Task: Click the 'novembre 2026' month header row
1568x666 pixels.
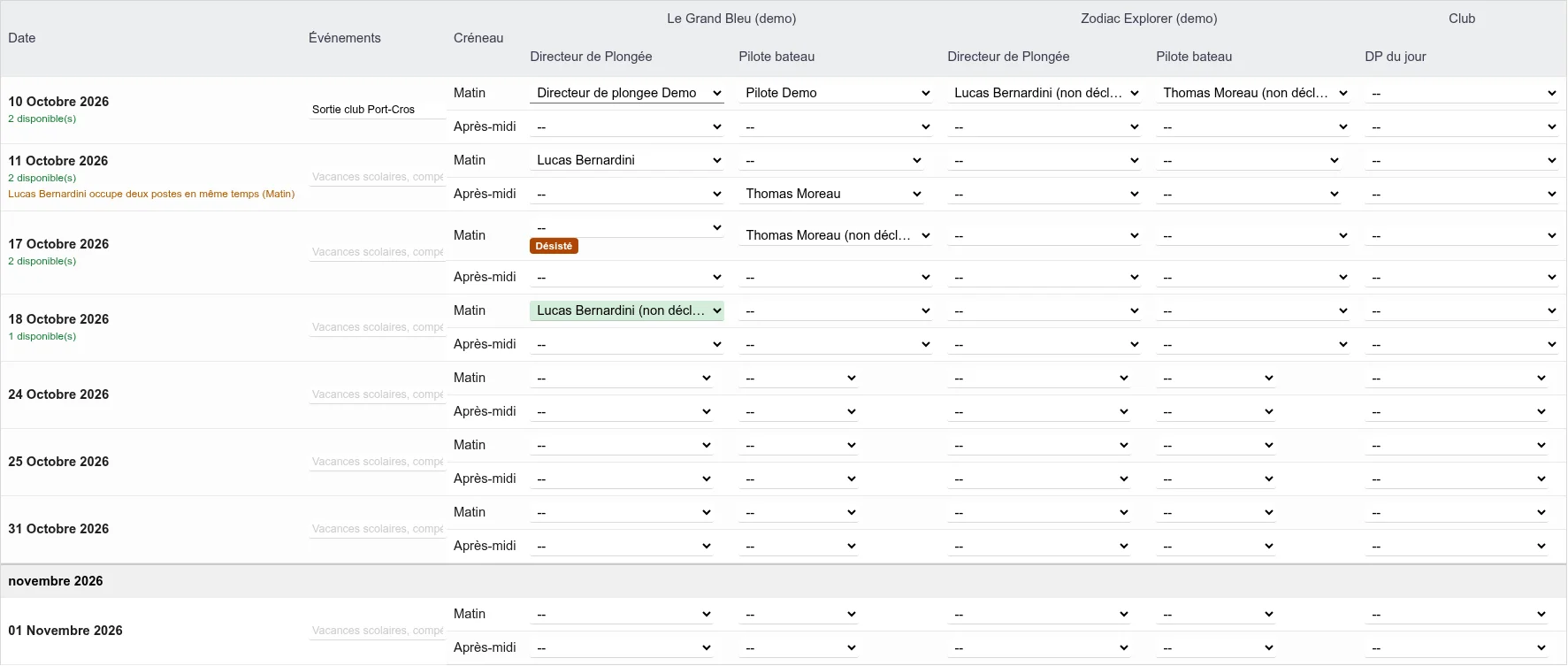Action: (784, 581)
